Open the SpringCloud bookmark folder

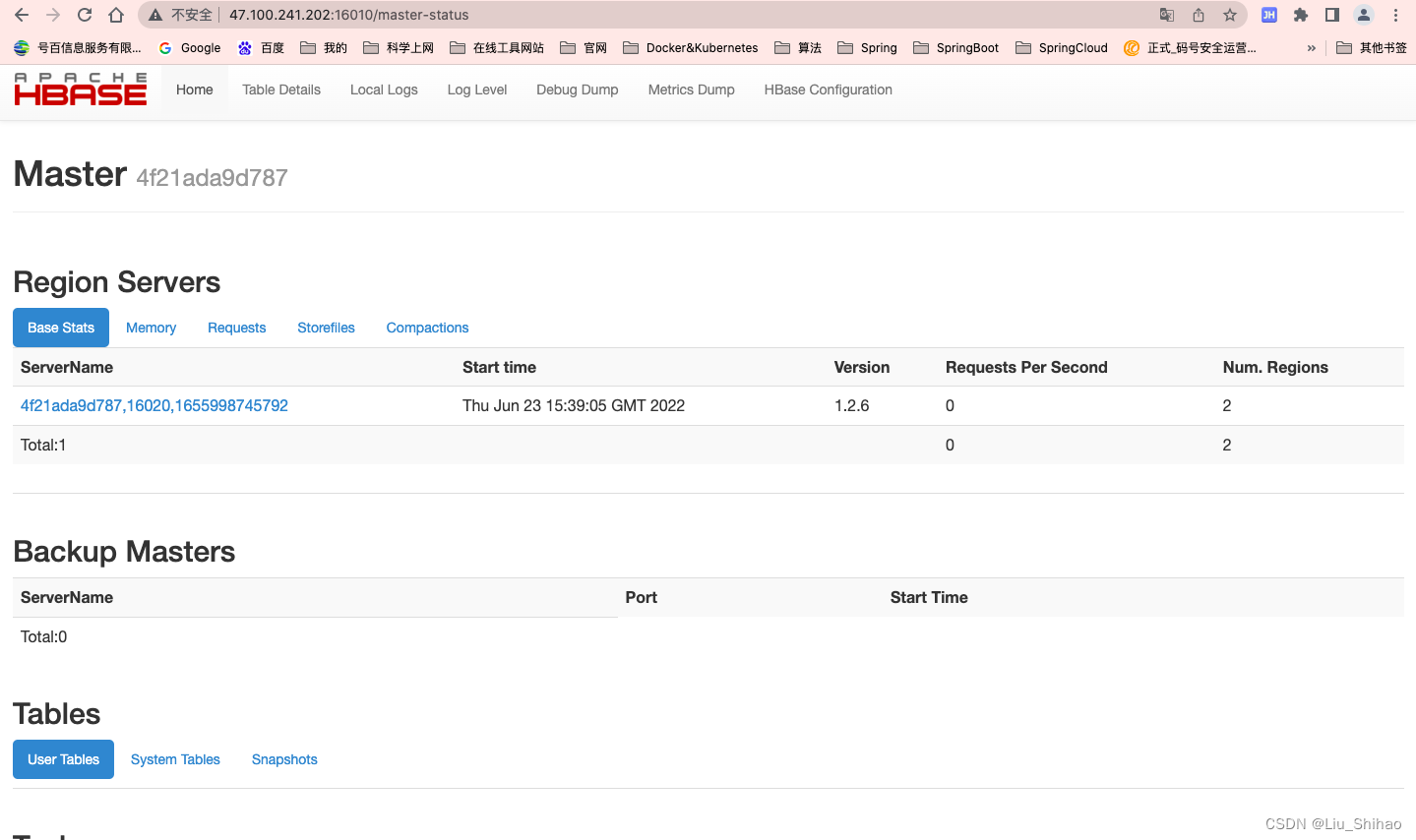[1062, 47]
